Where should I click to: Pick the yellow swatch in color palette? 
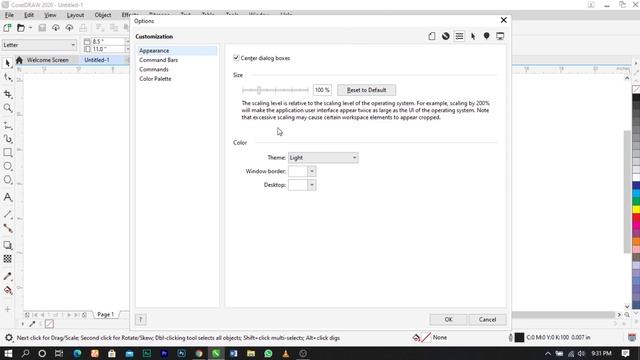coord(636,209)
